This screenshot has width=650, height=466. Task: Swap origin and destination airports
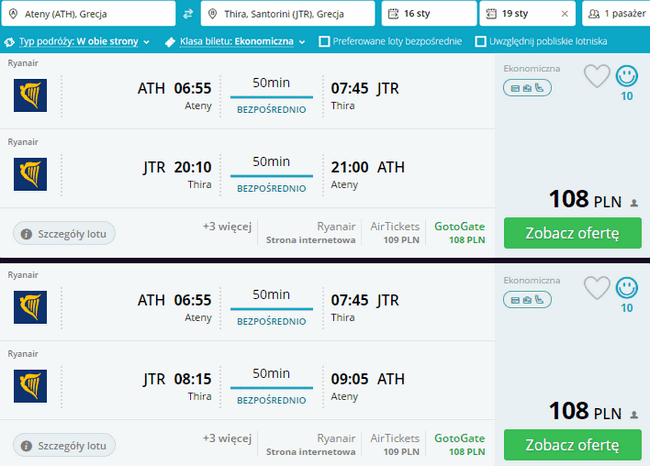click(188, 14)
